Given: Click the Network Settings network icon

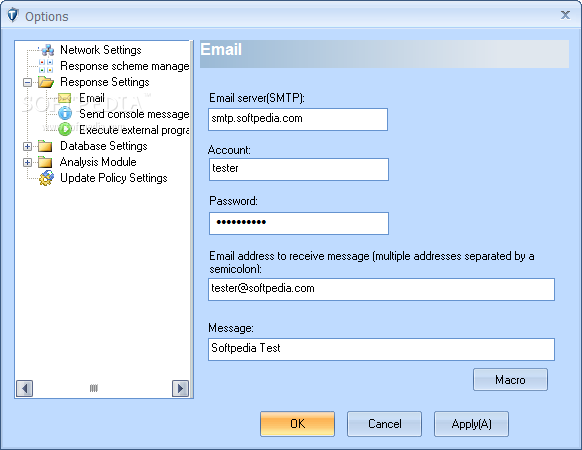Looking at the screenshot, I should click(47, 50).
